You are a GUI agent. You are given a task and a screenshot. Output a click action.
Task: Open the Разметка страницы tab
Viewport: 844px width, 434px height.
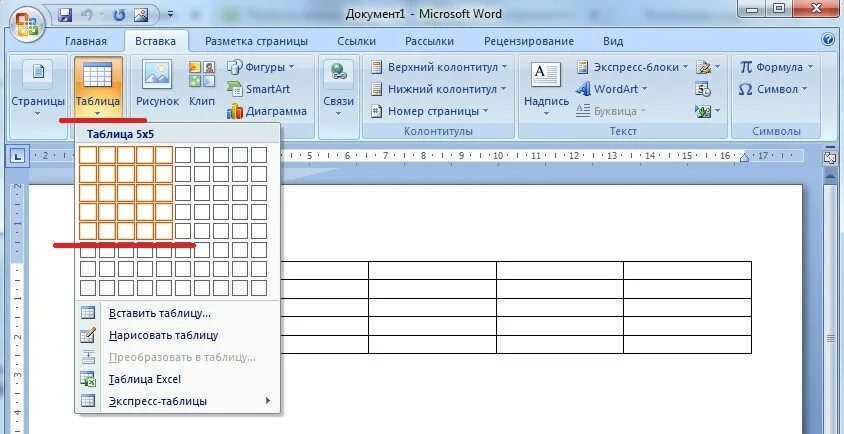257,41
